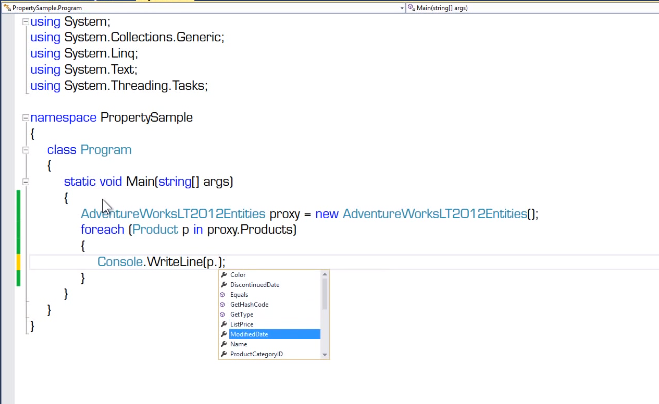Click the wrench icon beside DiscontinuedDate
This screenshot has height=404, width=659.
coord(224,285)
